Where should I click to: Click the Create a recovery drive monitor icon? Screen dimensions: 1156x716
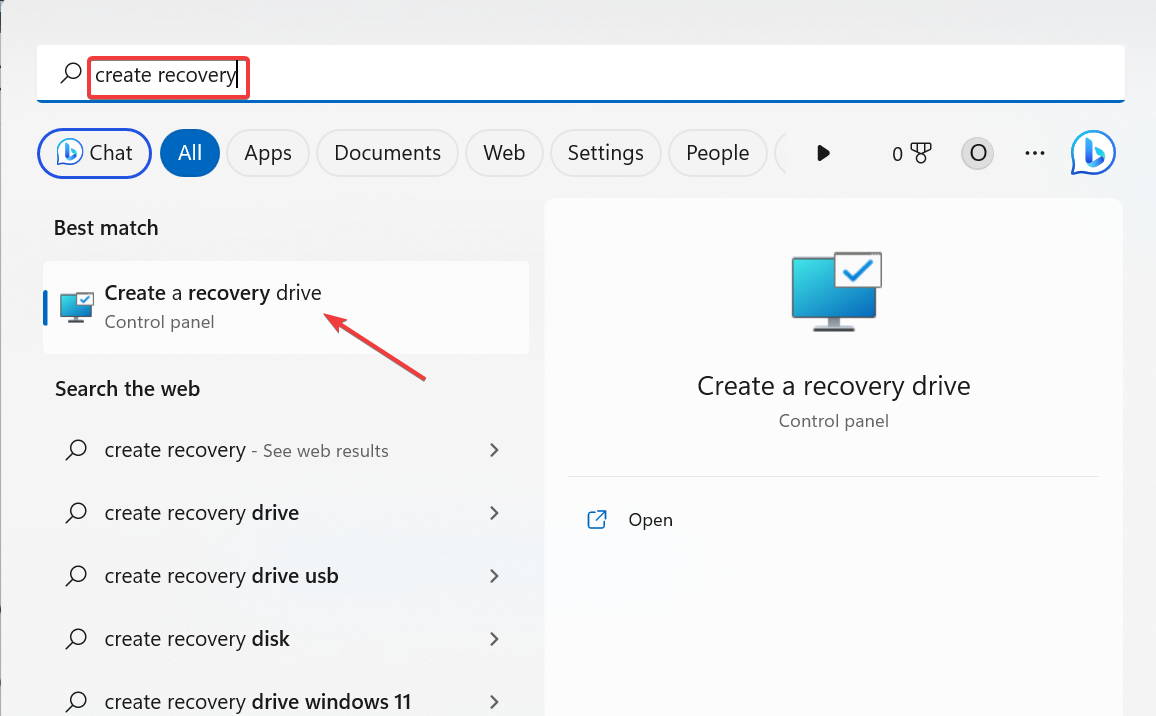[76, 307]
